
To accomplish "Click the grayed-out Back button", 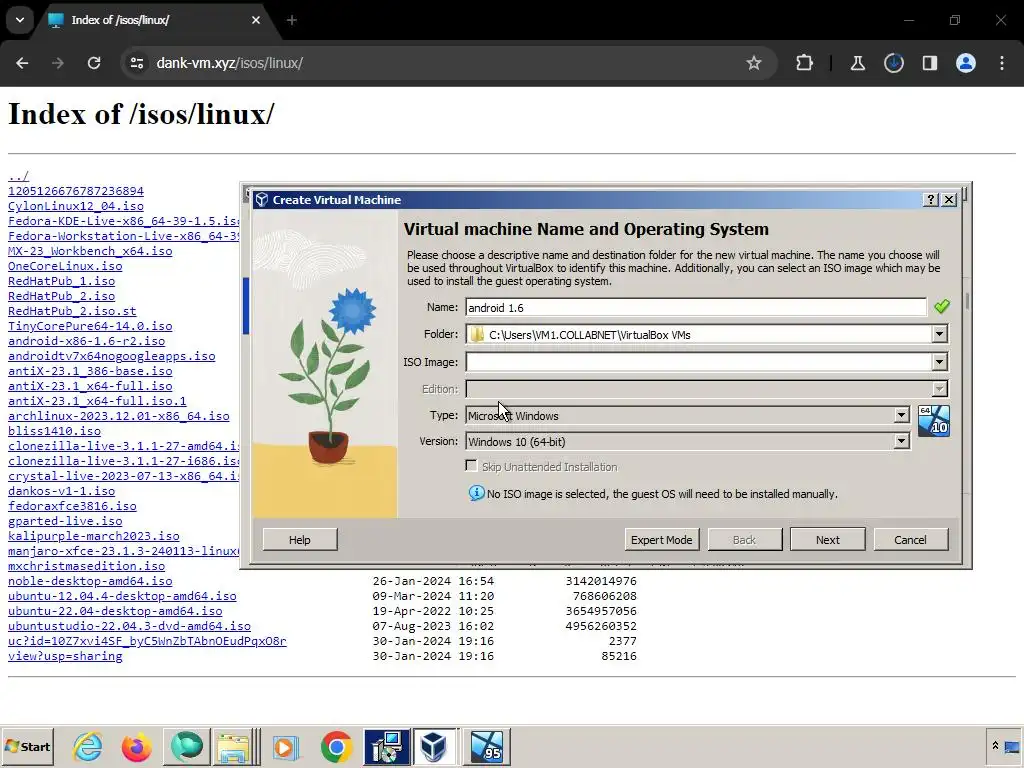I will pos(744,539).
